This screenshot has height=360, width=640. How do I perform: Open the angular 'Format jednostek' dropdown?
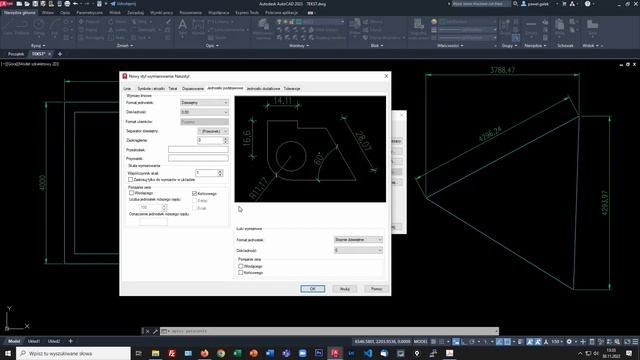click(358, 240)
